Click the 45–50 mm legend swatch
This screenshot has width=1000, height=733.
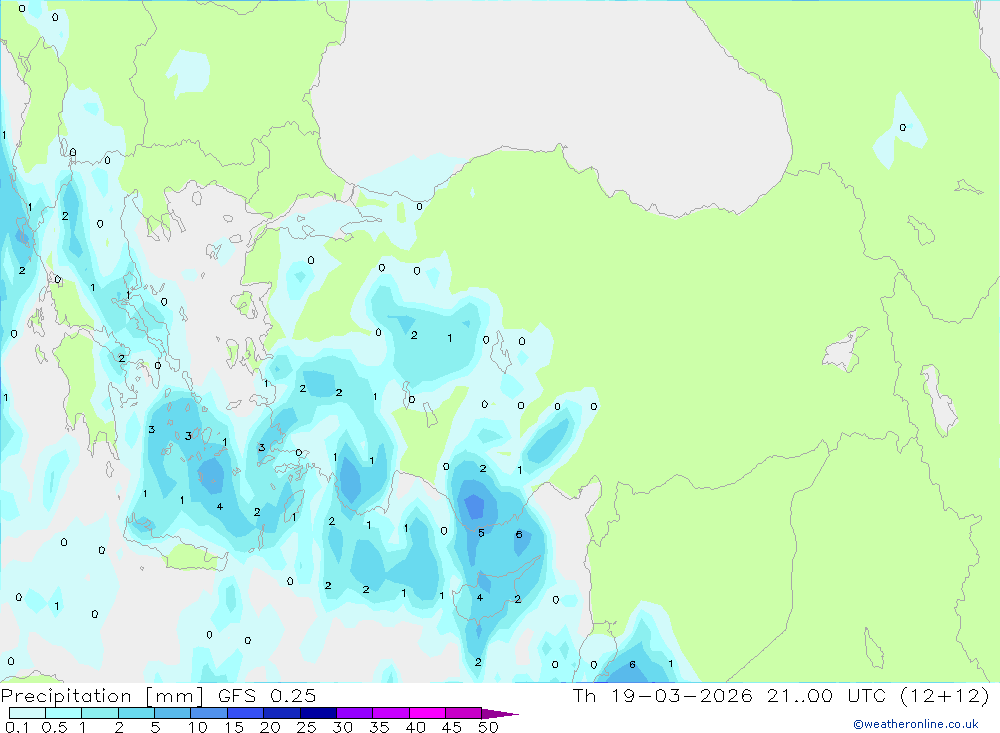point(464,713)
